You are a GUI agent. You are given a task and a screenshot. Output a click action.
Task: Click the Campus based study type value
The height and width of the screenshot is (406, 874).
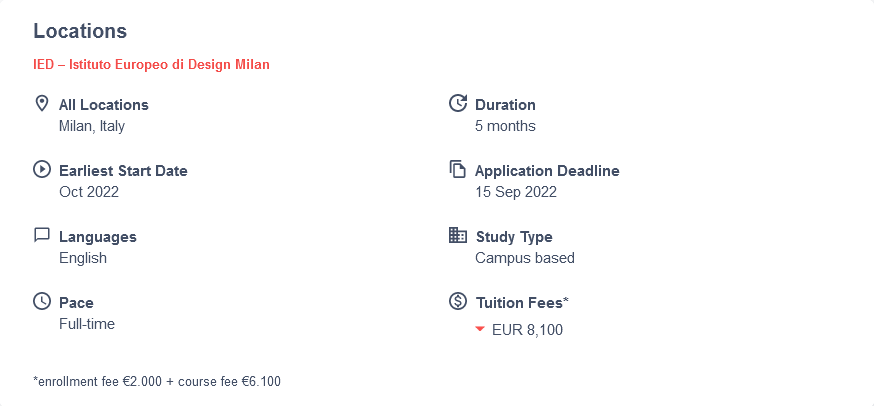[x=525, y=258]
